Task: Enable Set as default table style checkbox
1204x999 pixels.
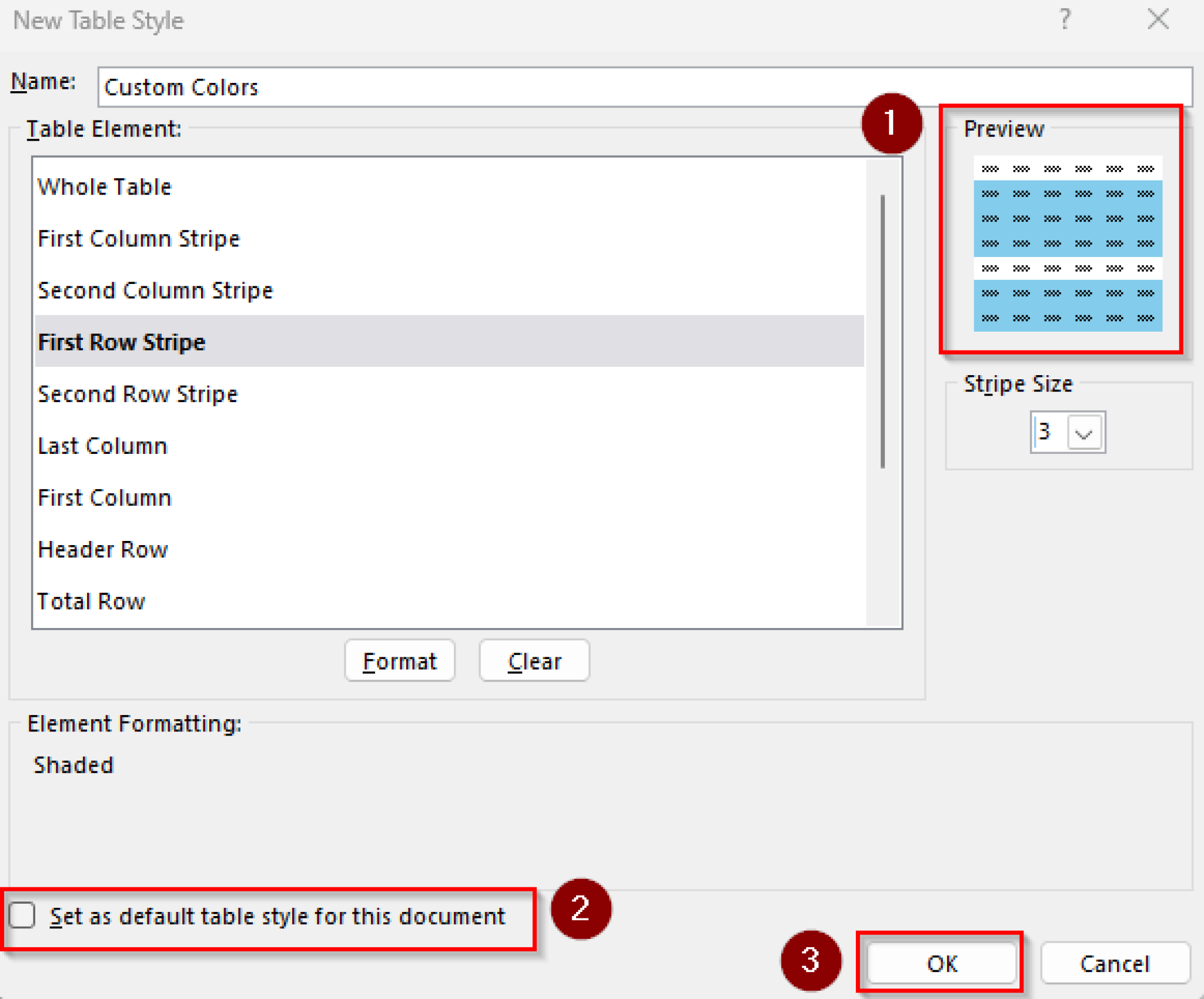Action: (24, 915)
